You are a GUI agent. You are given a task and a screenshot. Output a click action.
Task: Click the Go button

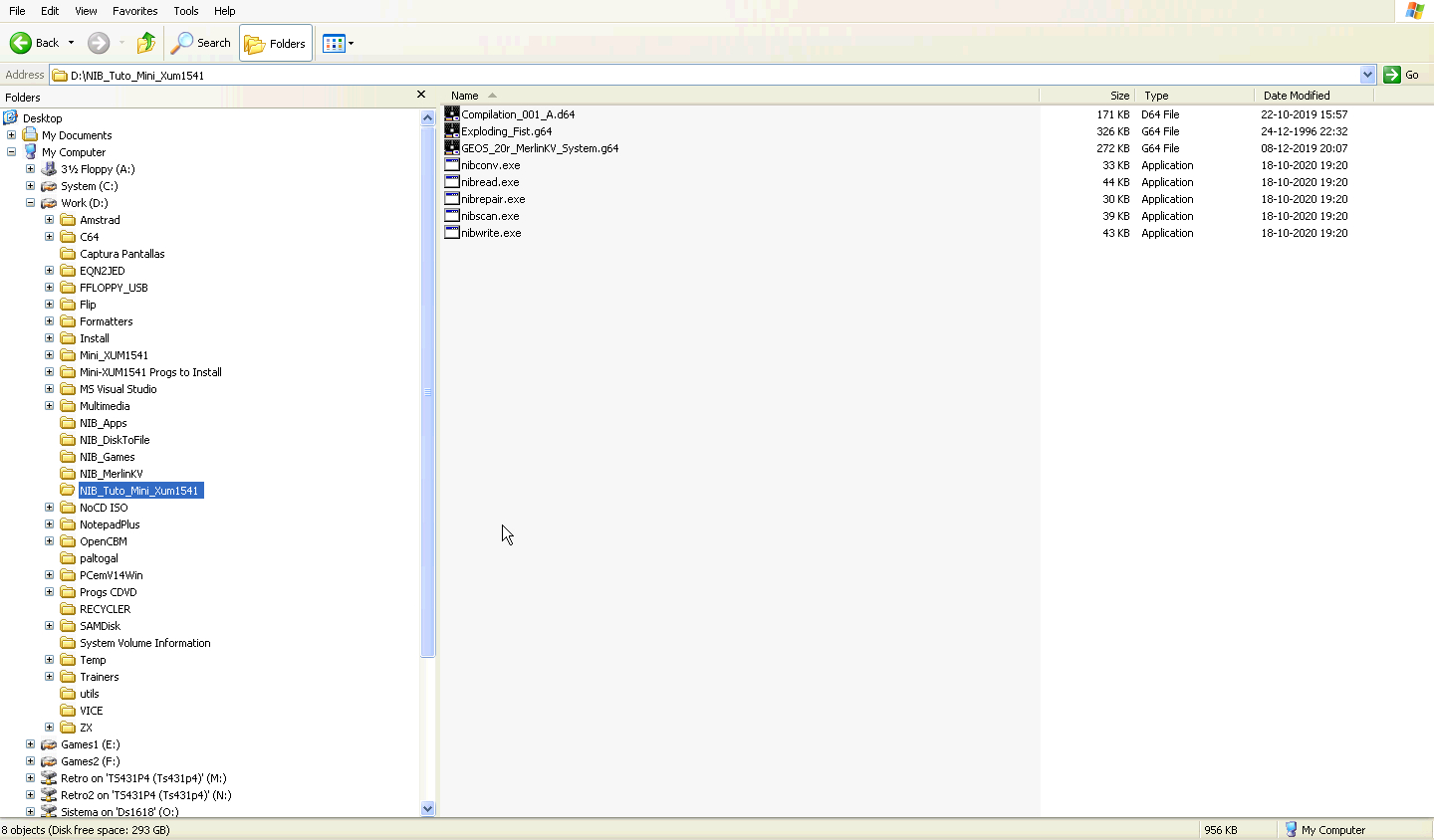[x=1402, y=75]
